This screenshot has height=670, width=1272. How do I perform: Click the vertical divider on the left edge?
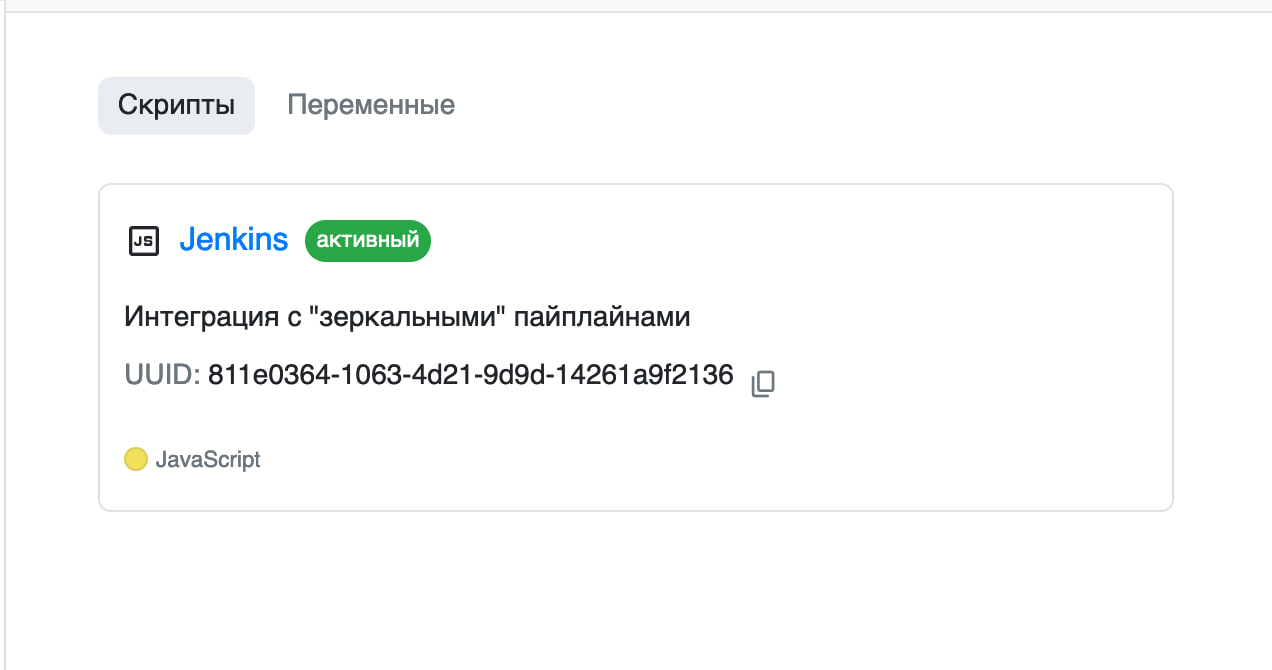[5, 340]
